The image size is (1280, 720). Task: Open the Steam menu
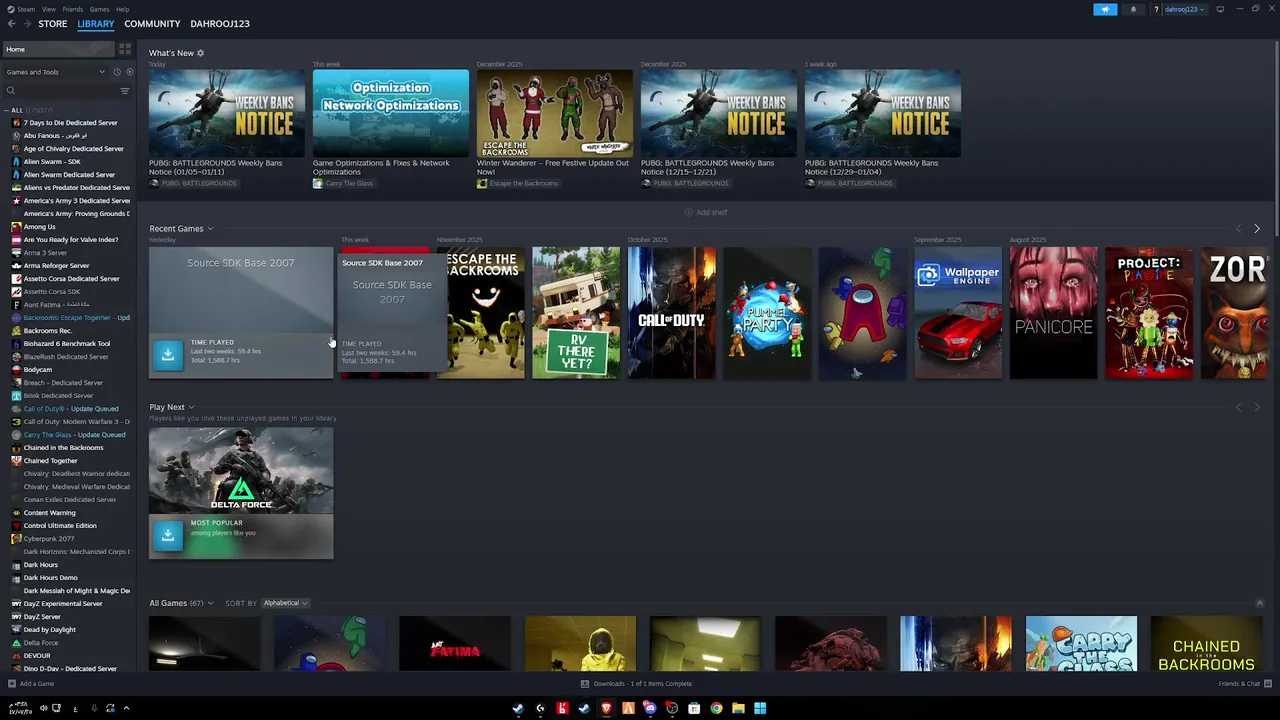(x=27, y=9)
